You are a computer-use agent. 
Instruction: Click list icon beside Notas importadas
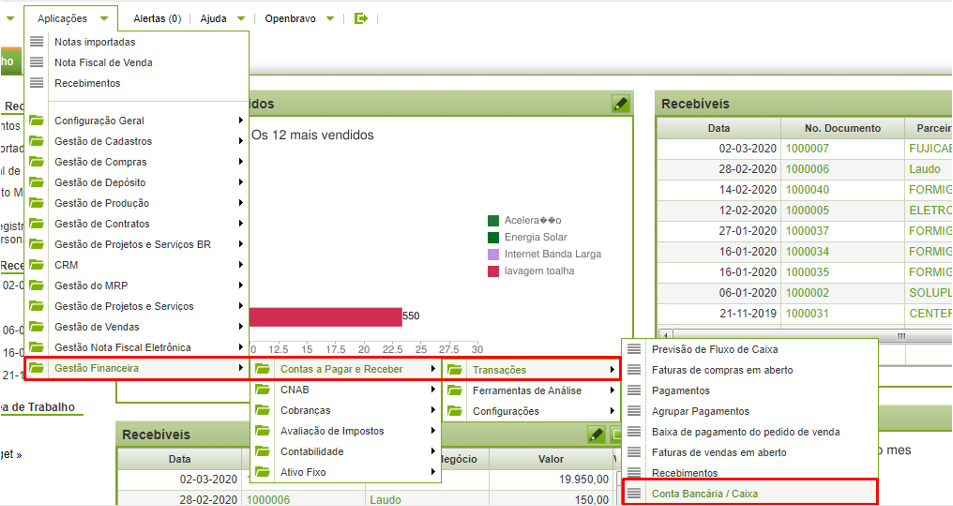pos(37,42)
